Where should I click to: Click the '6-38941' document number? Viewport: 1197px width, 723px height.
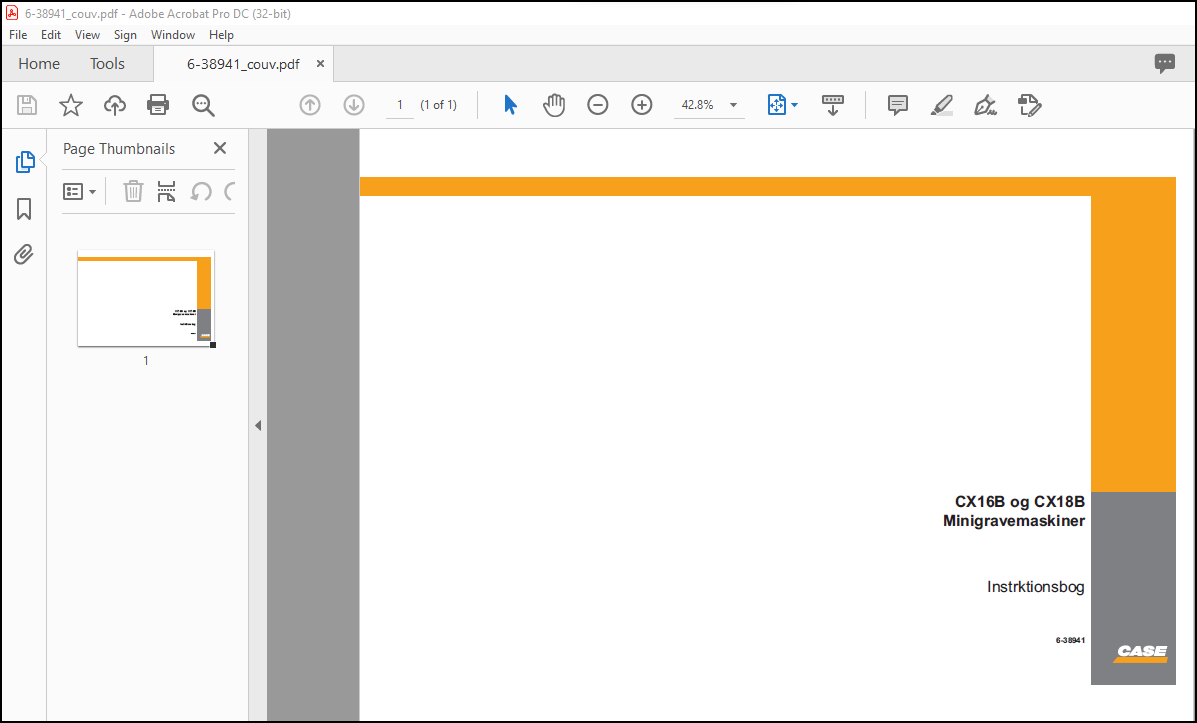coord(1070,641)
